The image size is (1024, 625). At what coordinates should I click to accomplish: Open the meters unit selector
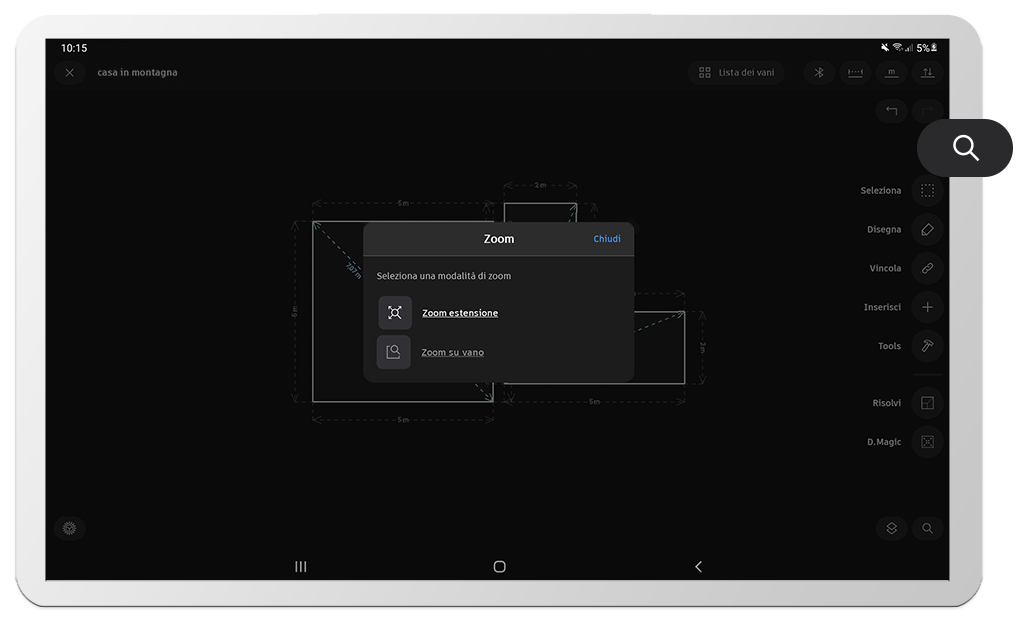point(891,72)
